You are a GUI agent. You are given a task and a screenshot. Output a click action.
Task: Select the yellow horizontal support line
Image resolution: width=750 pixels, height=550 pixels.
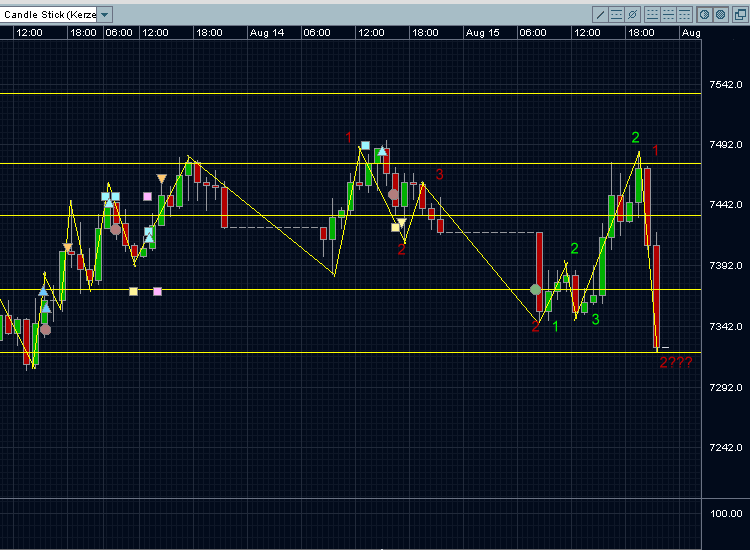300,352
